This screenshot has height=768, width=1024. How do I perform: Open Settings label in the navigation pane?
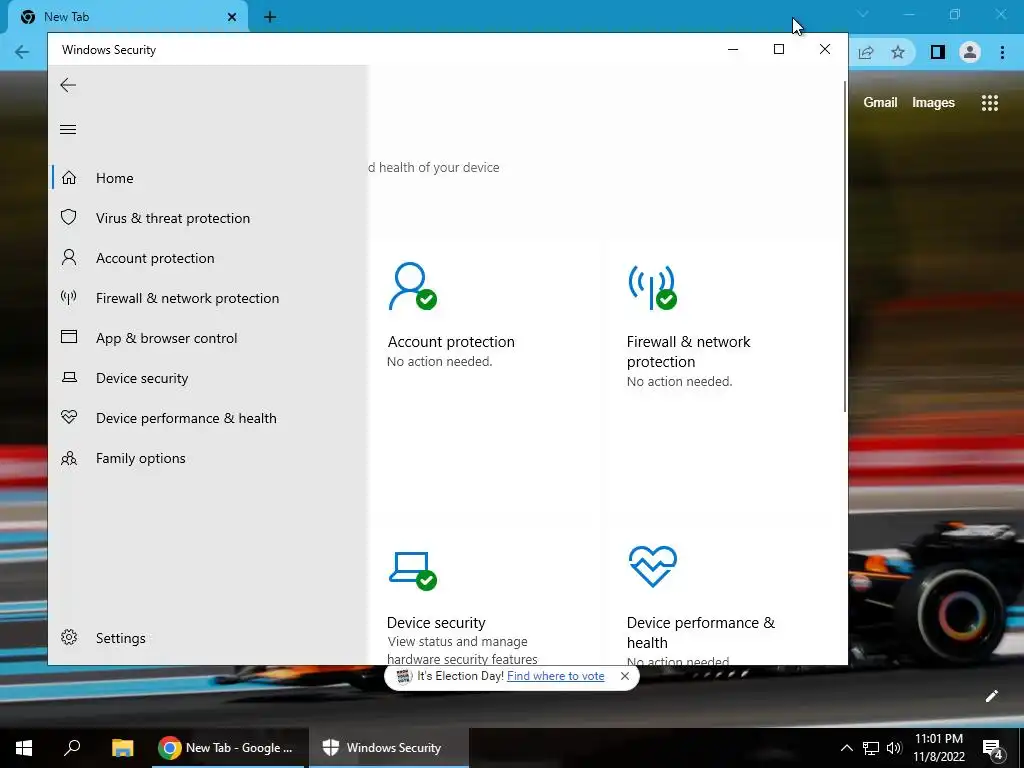120,638
